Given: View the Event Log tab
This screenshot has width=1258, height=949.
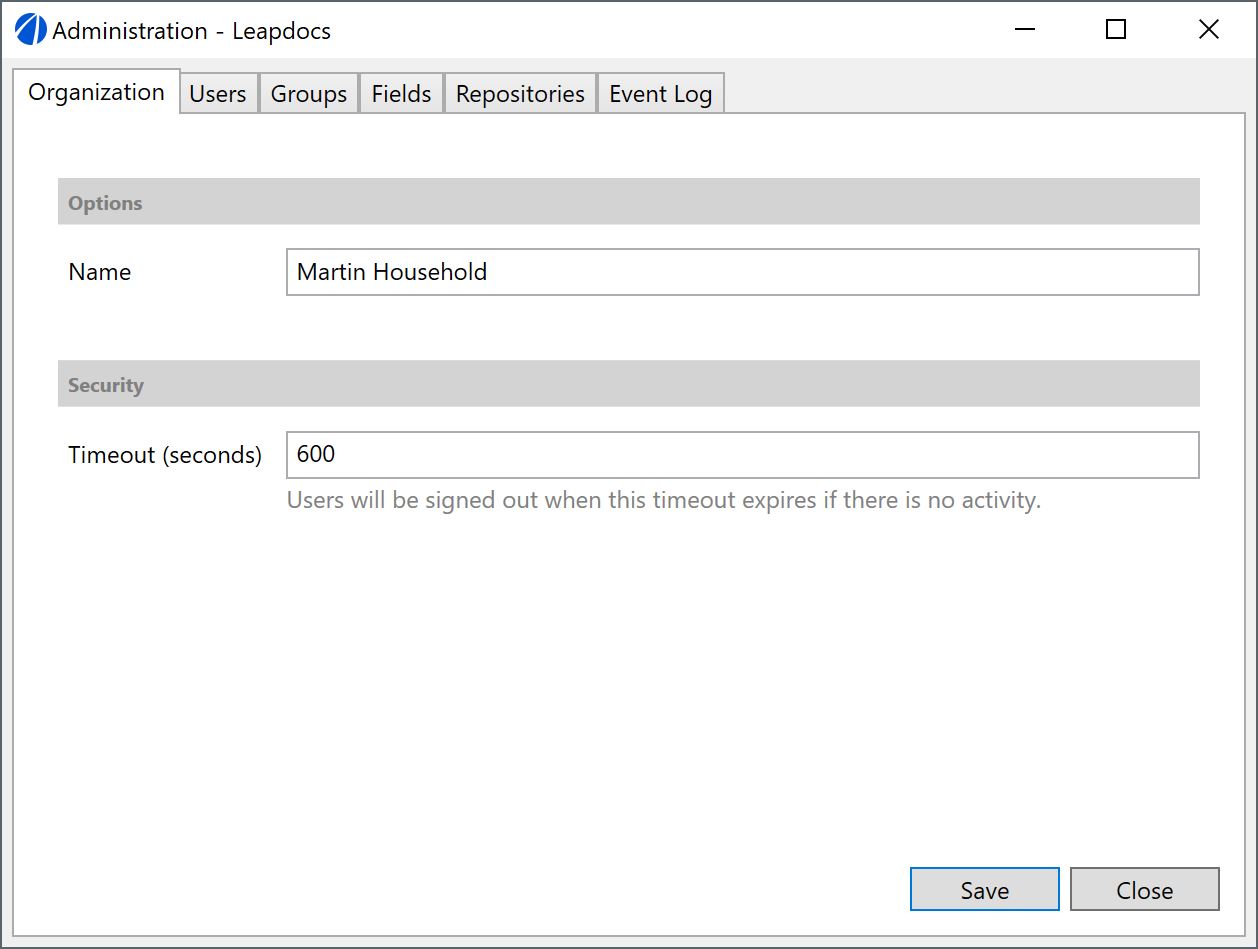Looking at the screenshot, I should (660, 94).
